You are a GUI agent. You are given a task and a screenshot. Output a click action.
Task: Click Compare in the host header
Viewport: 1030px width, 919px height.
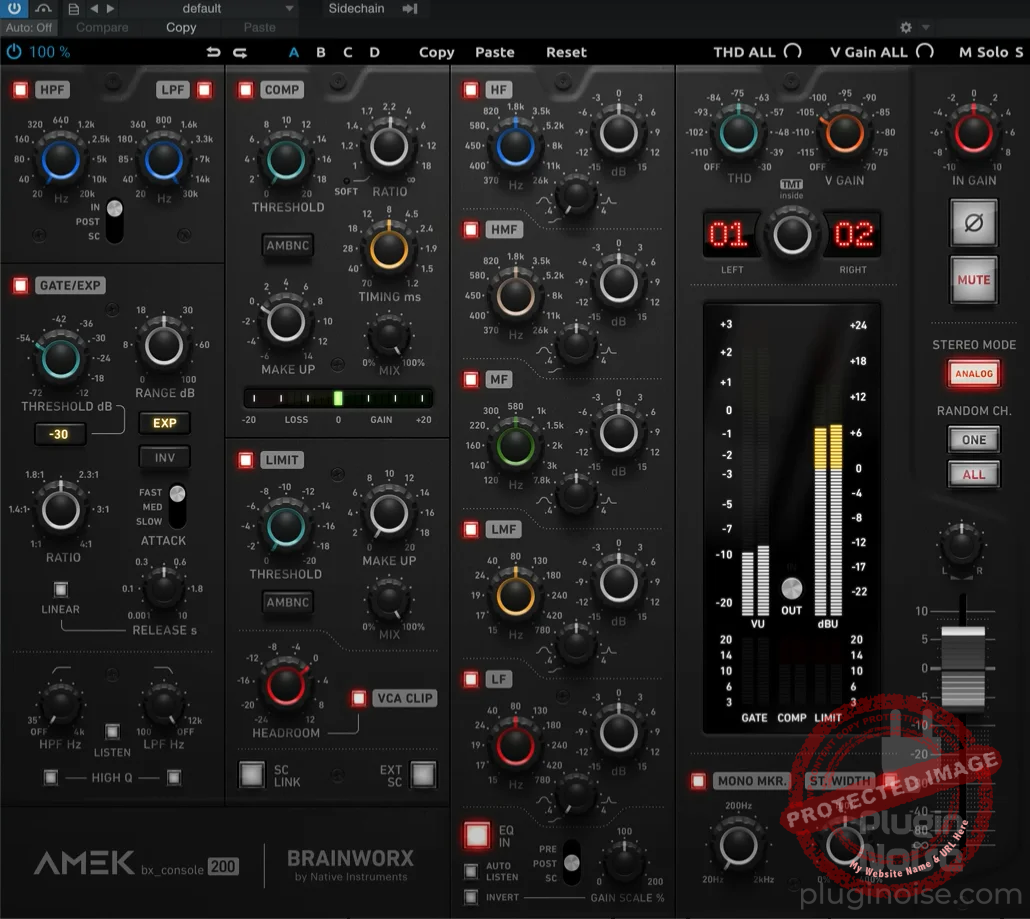point(102,28)
